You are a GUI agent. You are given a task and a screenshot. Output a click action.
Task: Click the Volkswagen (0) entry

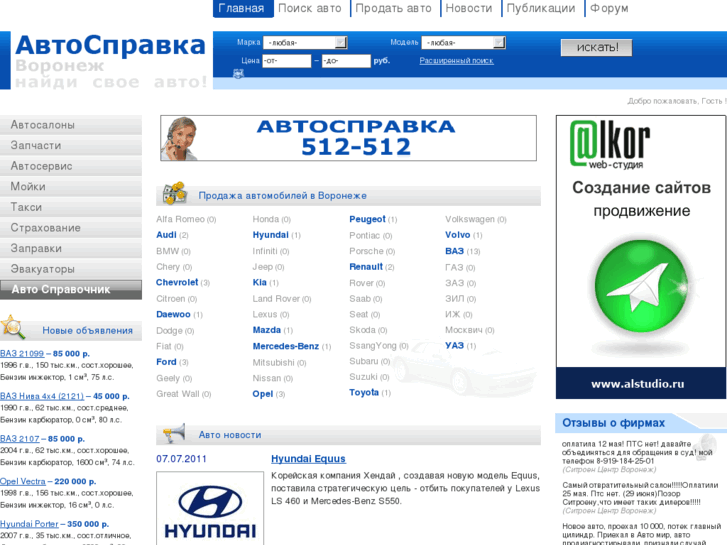click(476, 219)
